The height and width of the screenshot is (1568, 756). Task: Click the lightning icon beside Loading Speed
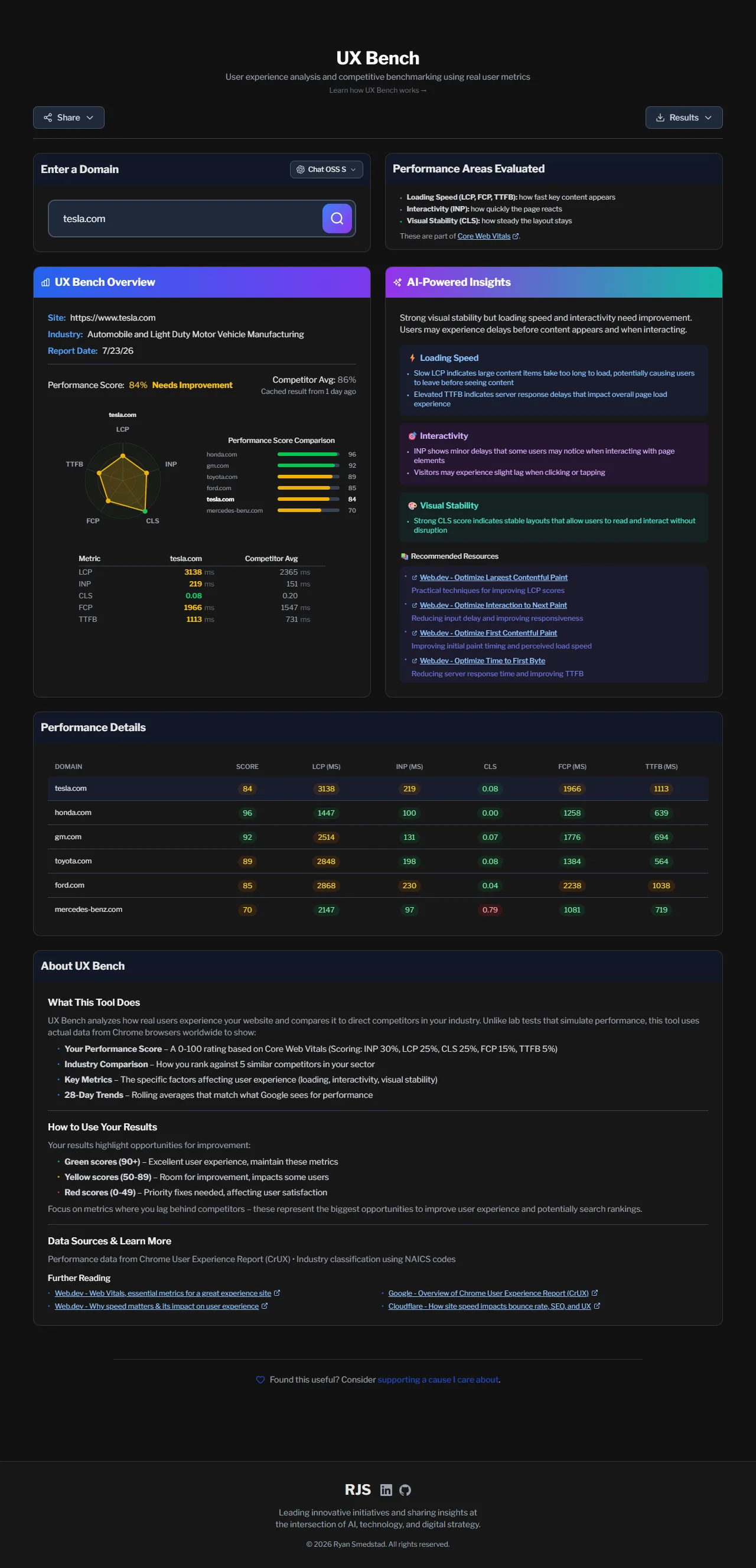tap(412, 358)
